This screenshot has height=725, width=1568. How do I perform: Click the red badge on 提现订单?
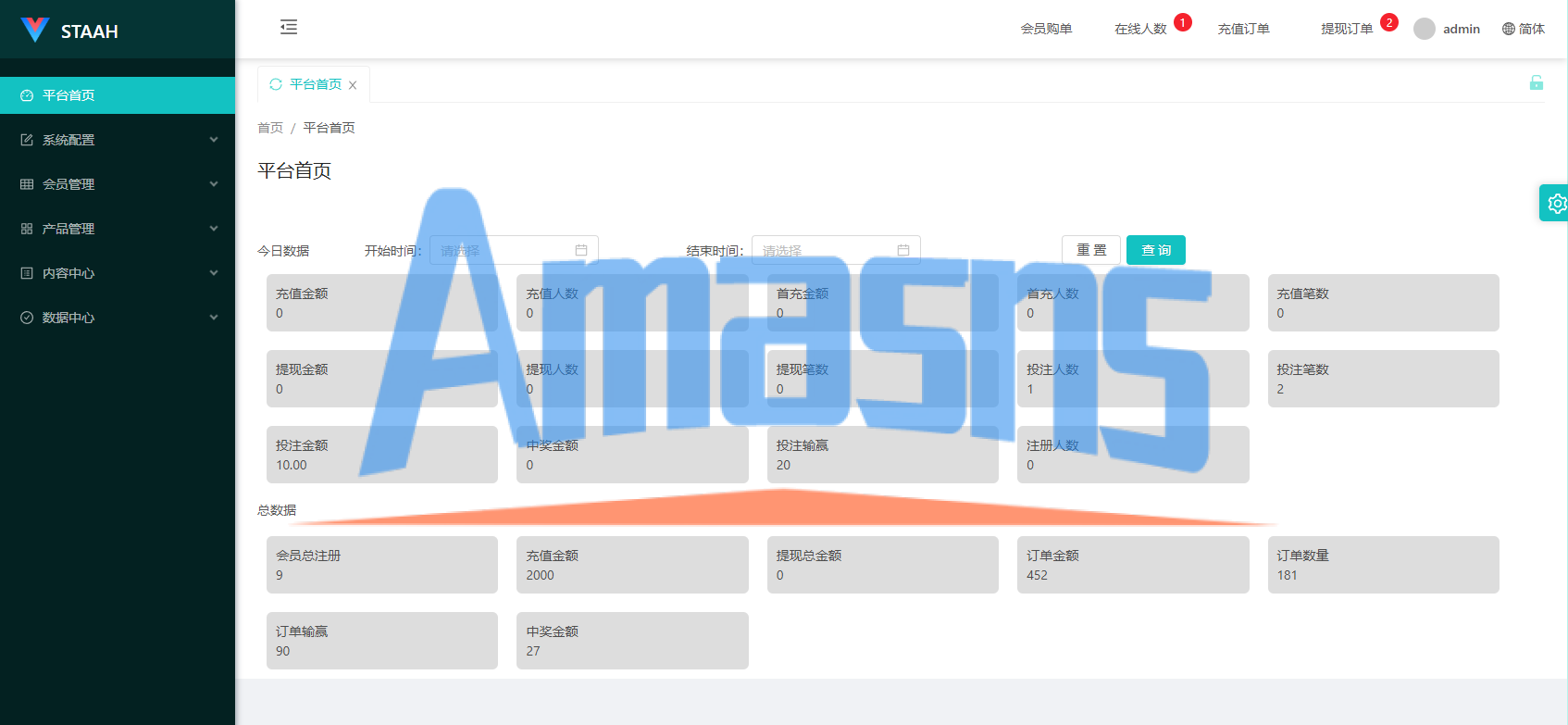pos(1389,22)
